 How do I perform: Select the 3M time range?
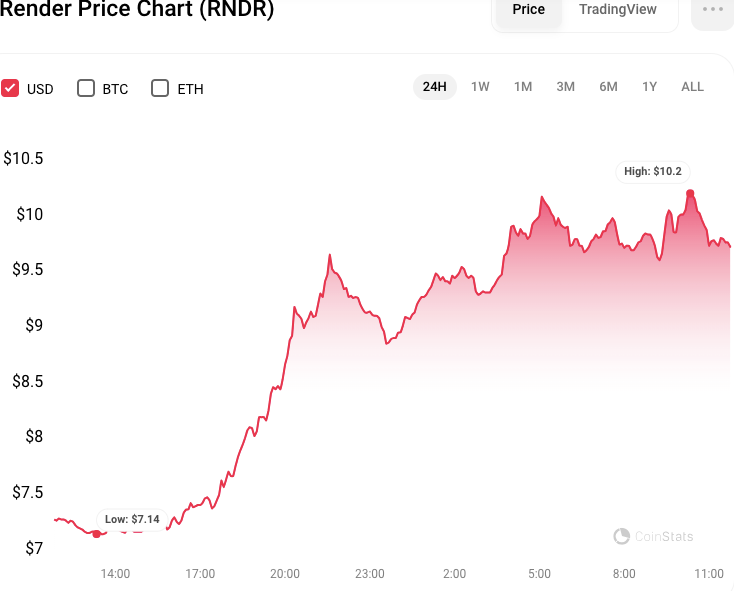click(x=566, y=87)
